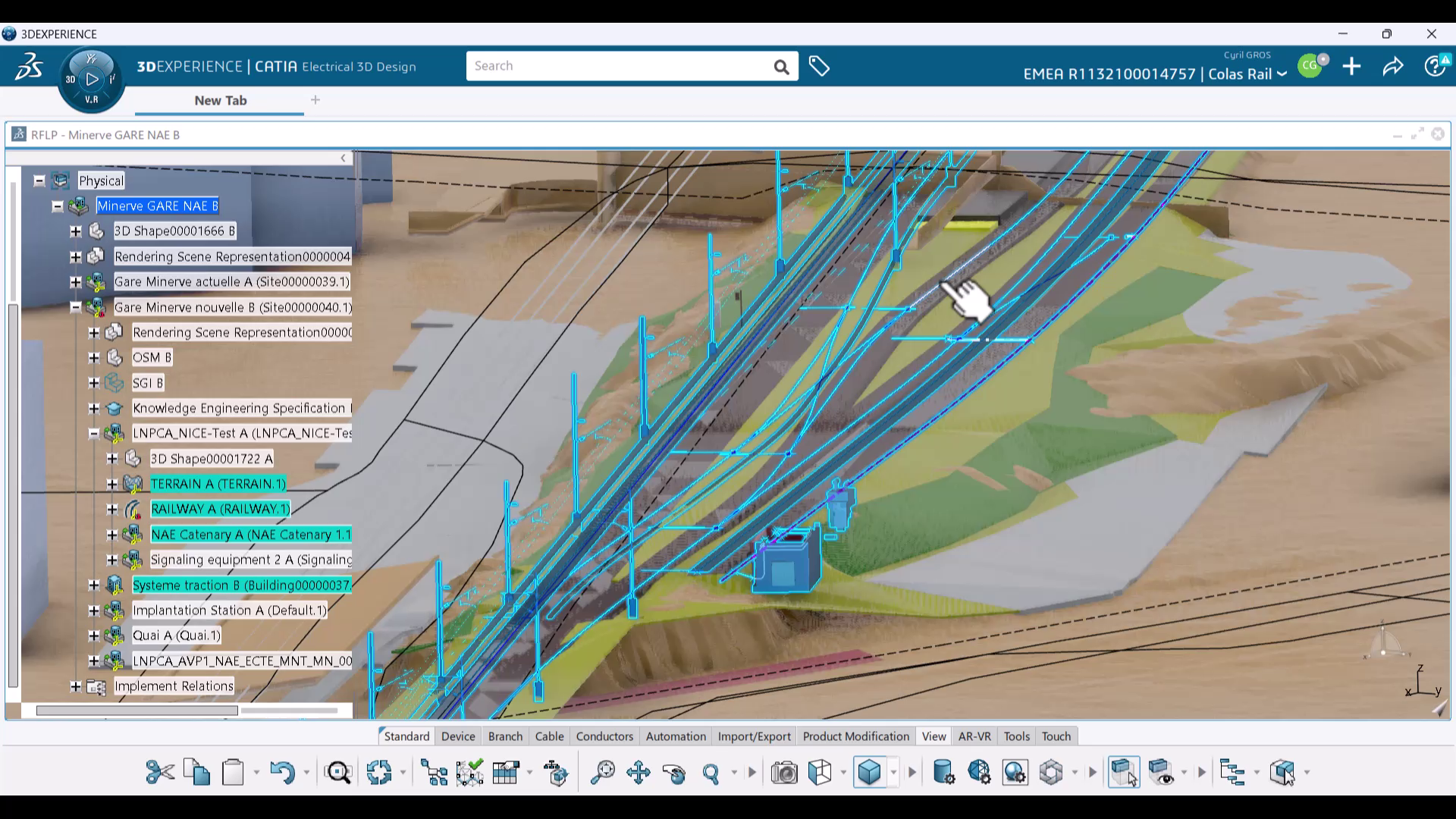Click the camera Capture icon

coord(783,772)
